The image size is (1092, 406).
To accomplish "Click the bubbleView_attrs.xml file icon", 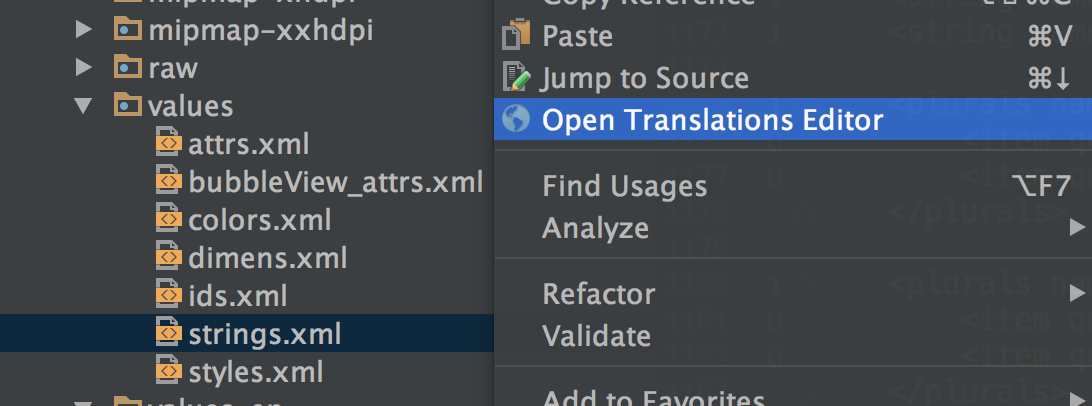I will point(167,181).
